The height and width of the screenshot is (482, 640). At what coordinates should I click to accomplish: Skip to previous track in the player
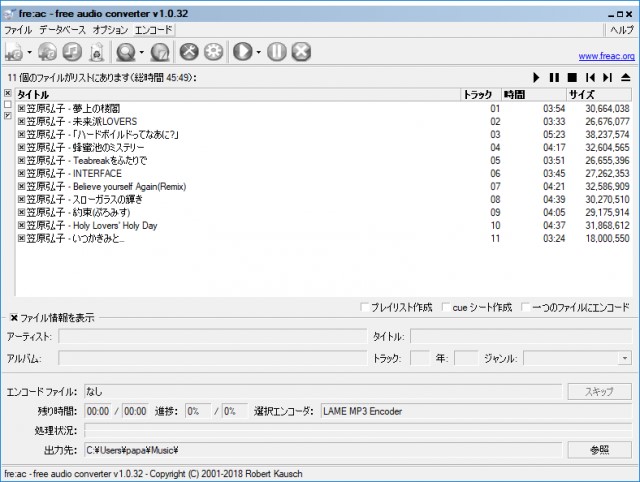coord(590,78)
